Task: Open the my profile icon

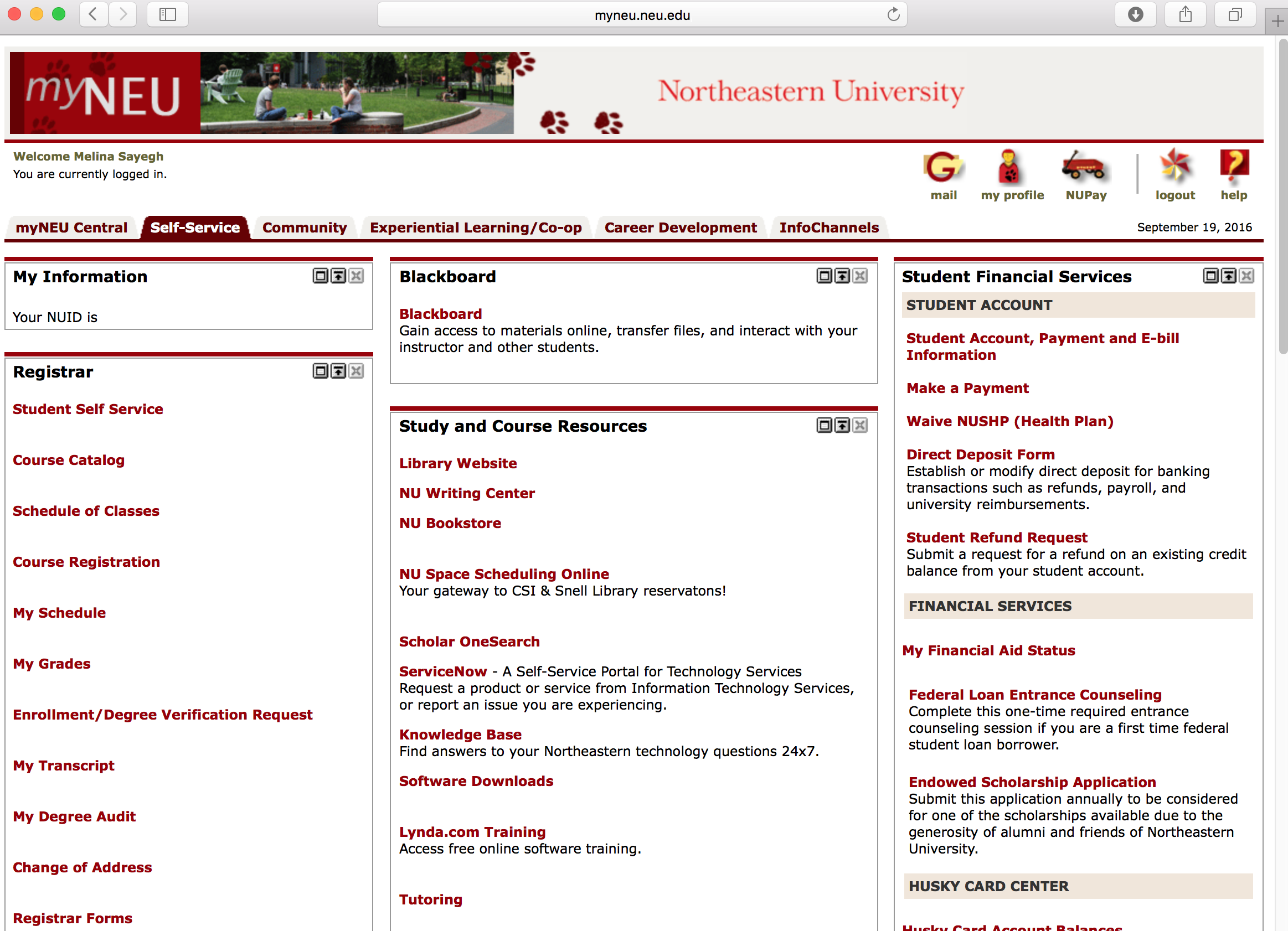Action: coord(1009,168)
